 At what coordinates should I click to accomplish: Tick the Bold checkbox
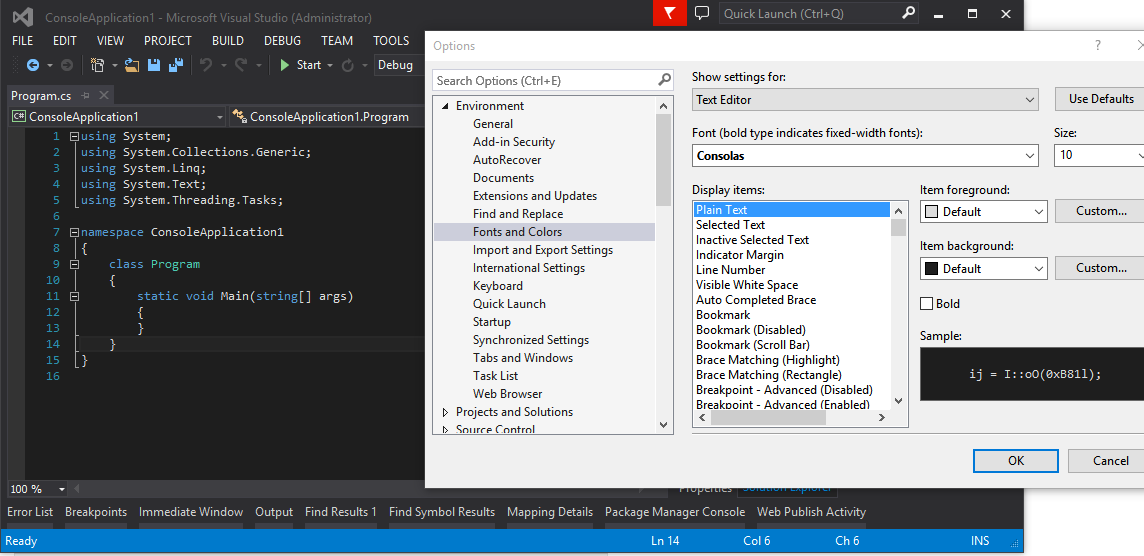coord(927,304)
